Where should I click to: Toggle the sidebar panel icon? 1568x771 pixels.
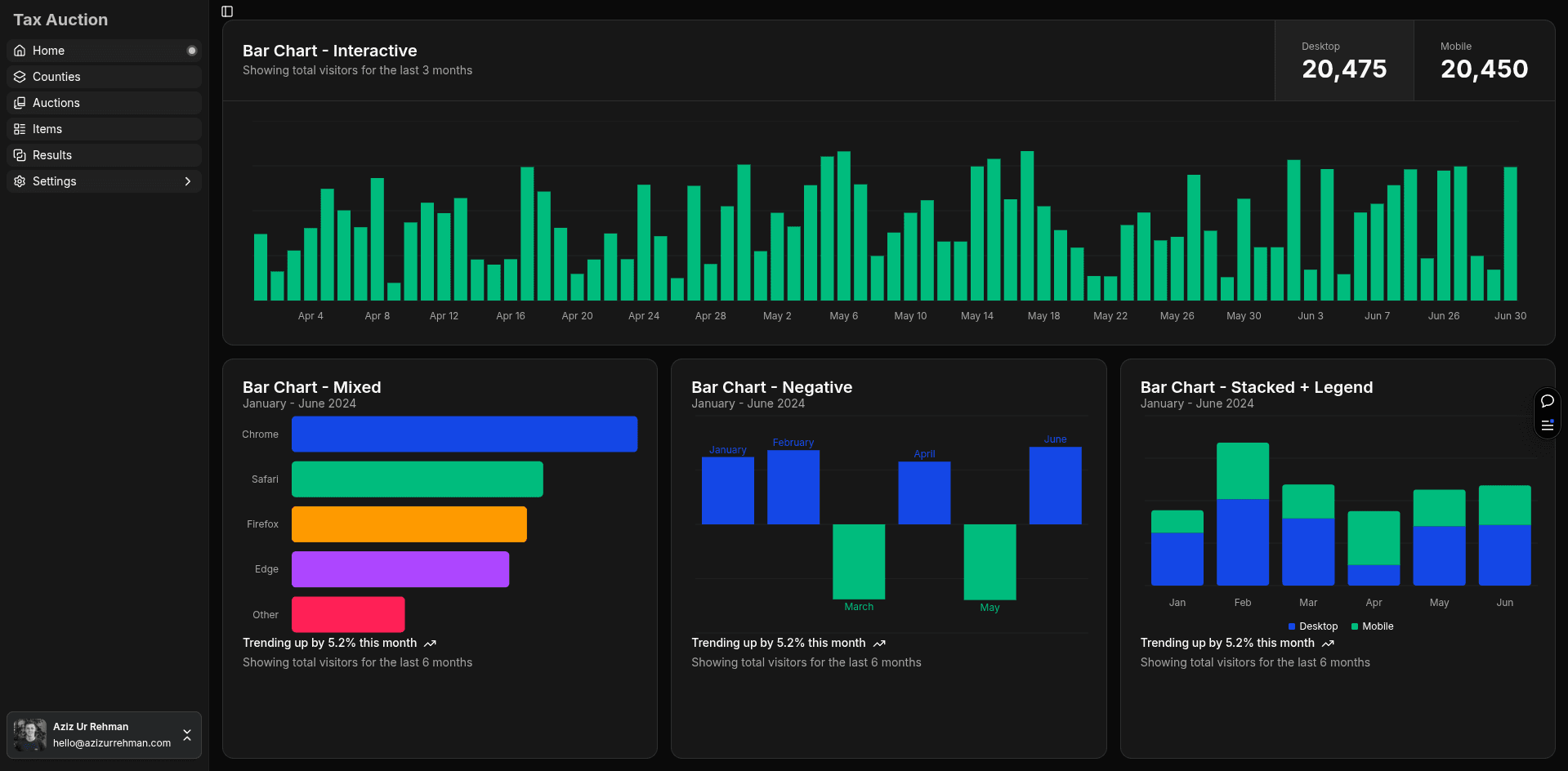[x=227, y=11]
